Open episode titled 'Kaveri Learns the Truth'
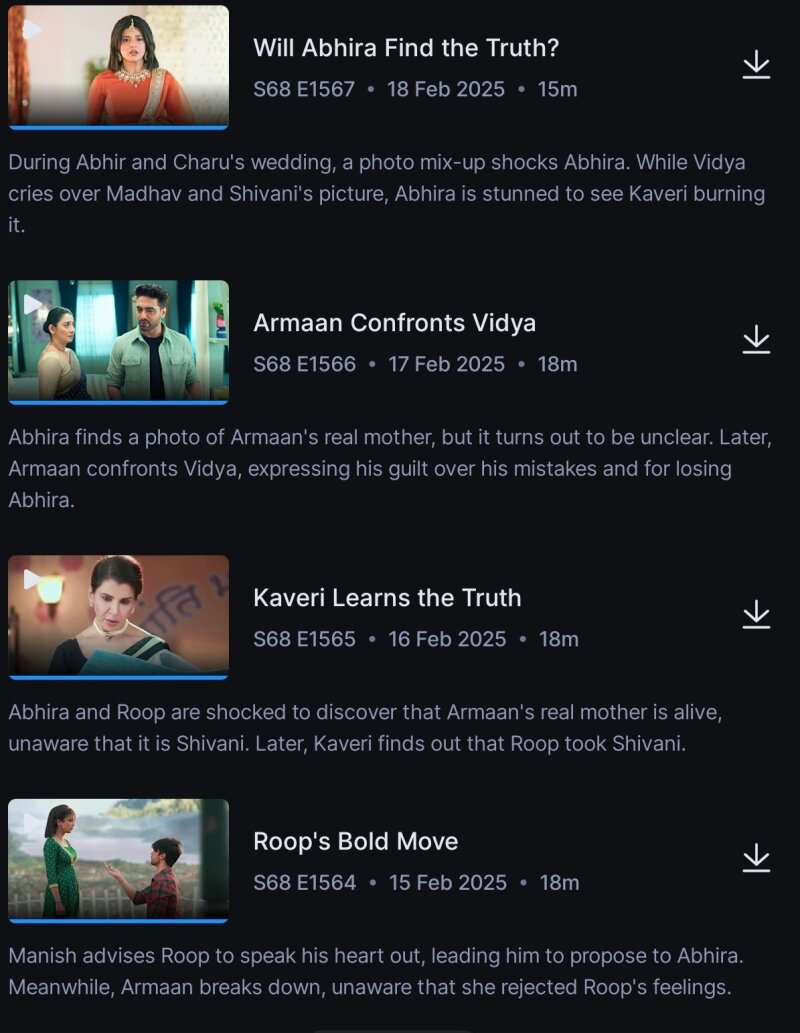This screenshot has width=800, height=1033. point(386,598)
